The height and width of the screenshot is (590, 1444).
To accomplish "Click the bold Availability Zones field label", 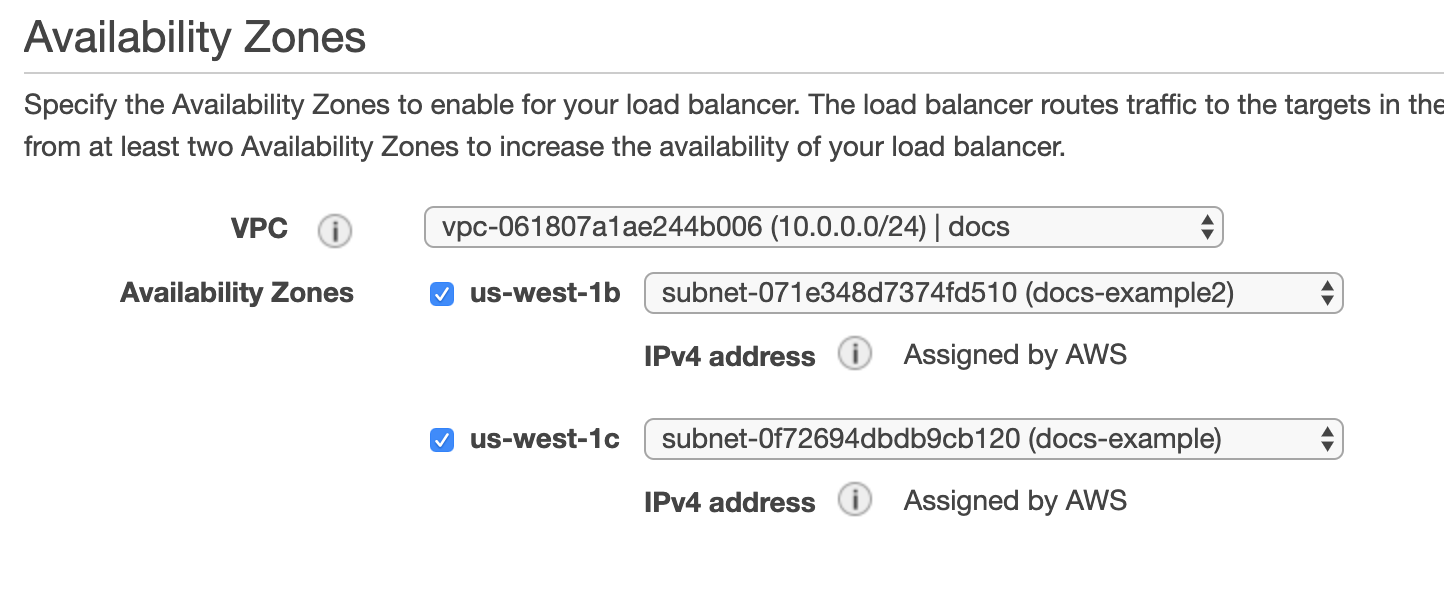I will click(x=237, y=293).
